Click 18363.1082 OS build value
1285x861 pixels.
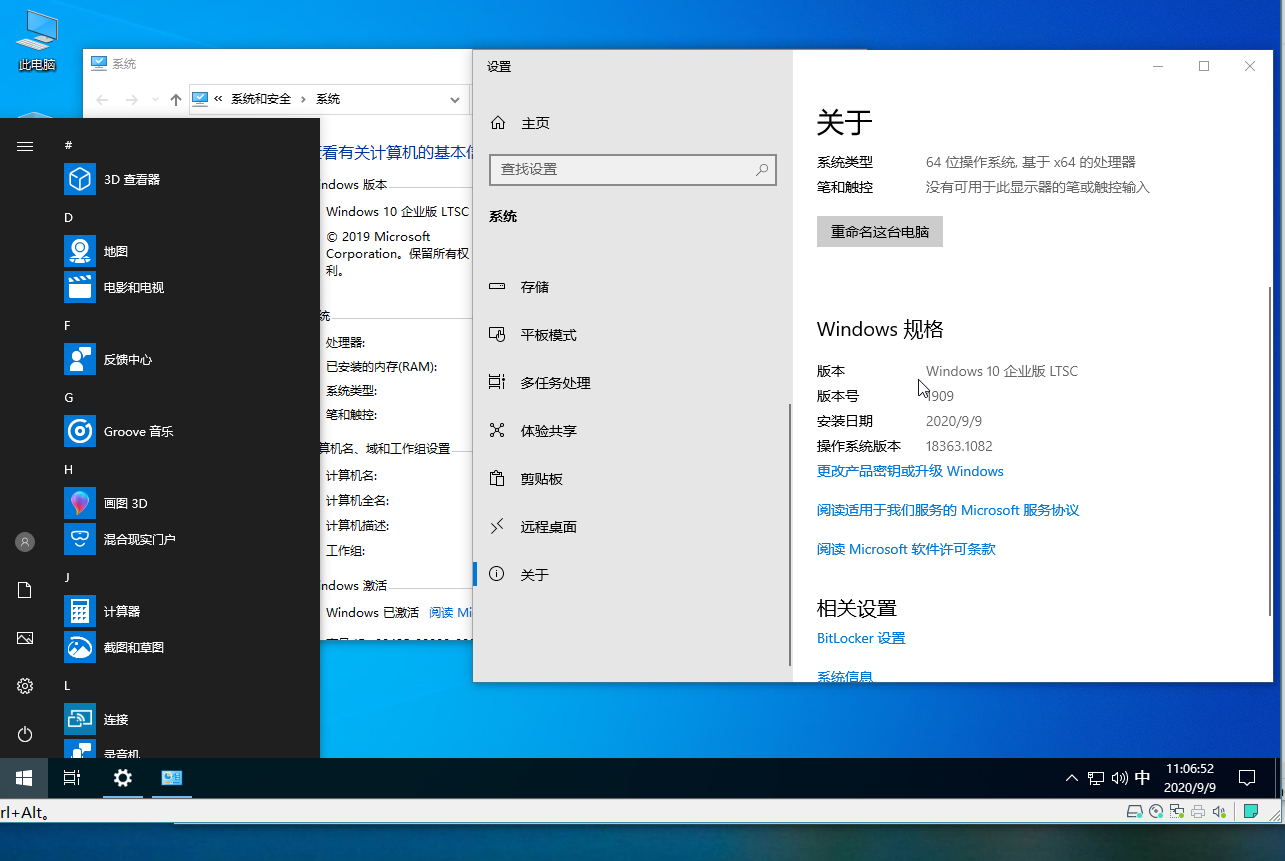point(959,446)
